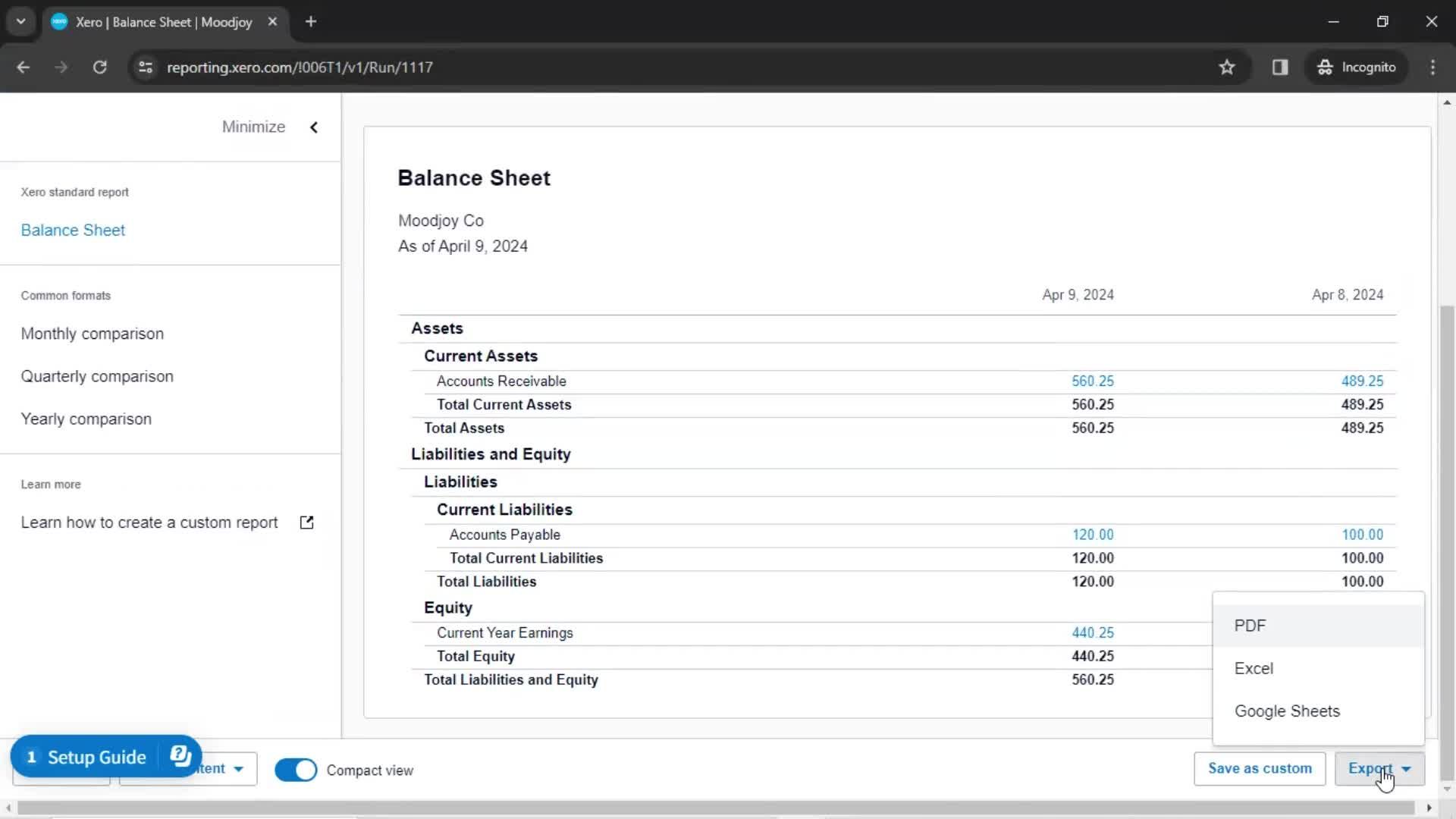
Task: Click the Moodjoy Co company name
Action: (x=441, y=221)
